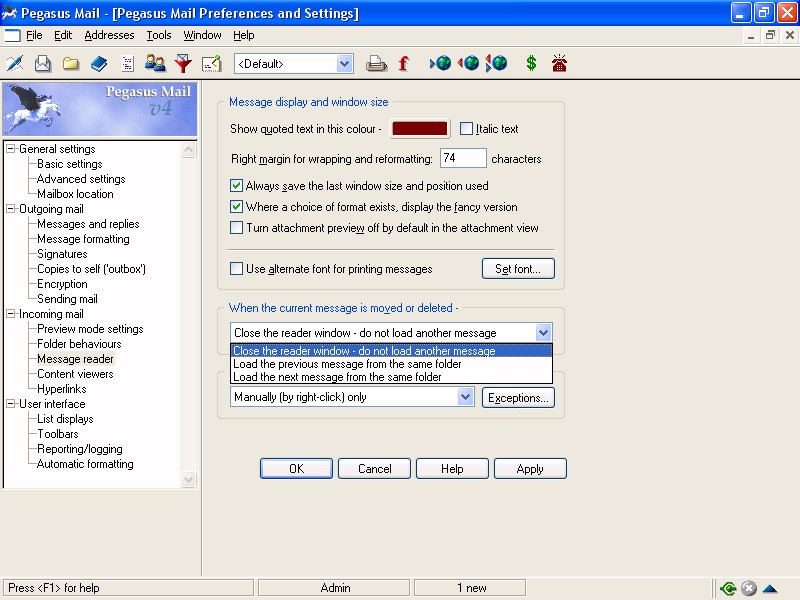The height and width of the screenshot is (600, 800).
Task: Click Pegasus Mail winged horse title icon
Action: pos(9,13)
